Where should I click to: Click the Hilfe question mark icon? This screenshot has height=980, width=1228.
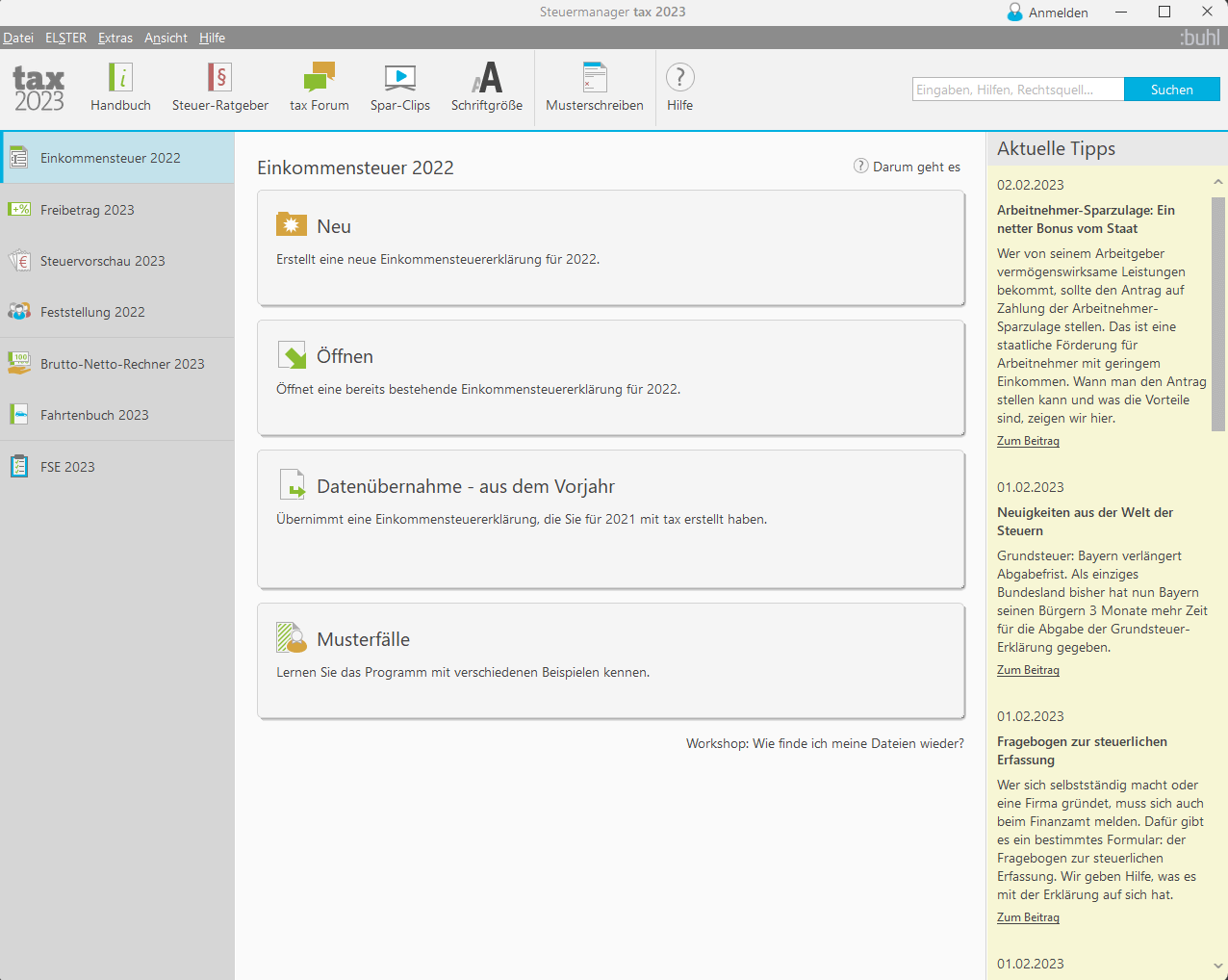pyautogui.click(x=679, y=78)
